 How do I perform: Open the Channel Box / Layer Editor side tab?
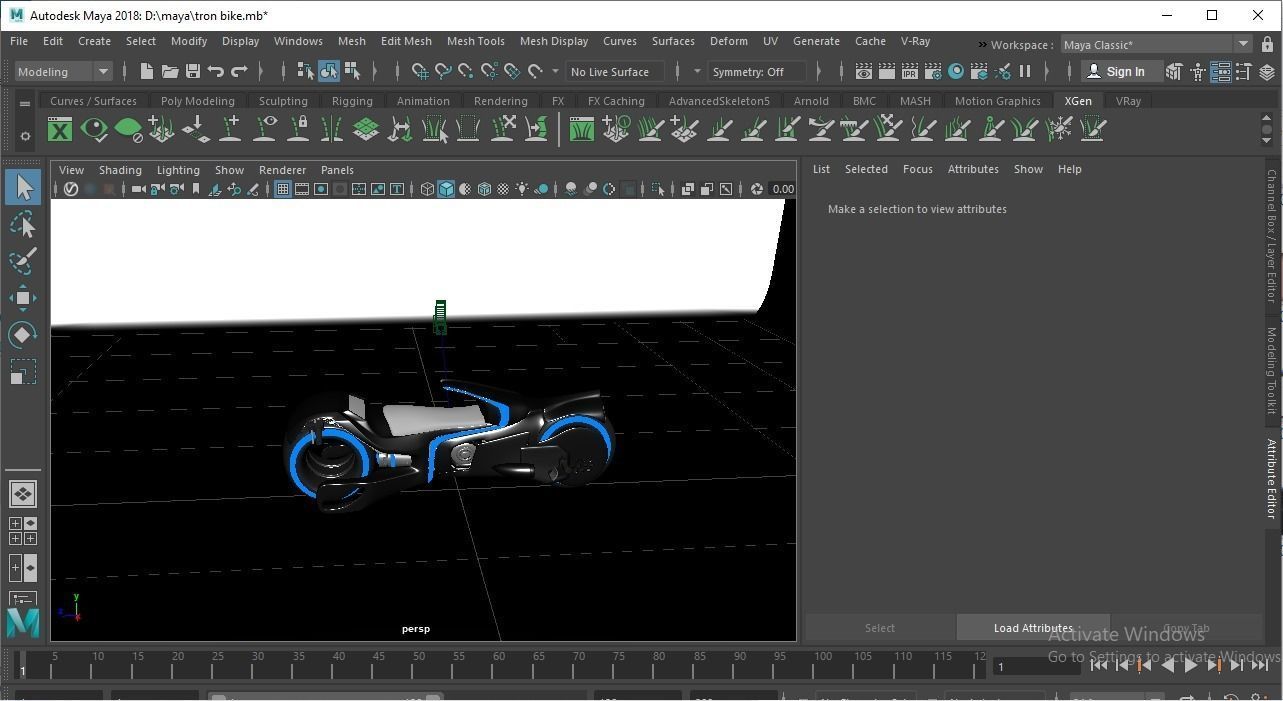(x=1271, y=236)
